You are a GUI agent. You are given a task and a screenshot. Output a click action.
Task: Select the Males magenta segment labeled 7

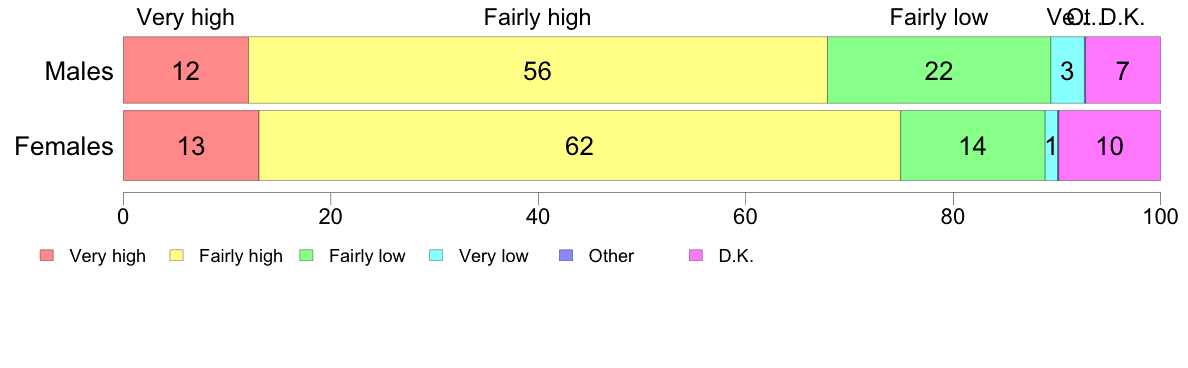pyautogui.click(x=1124, y=70)
